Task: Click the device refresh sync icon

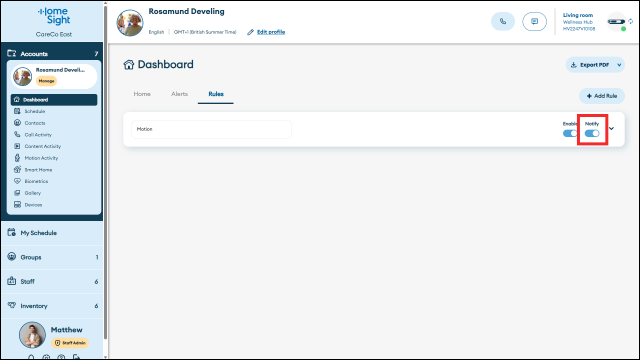Action: pos(631,21)
